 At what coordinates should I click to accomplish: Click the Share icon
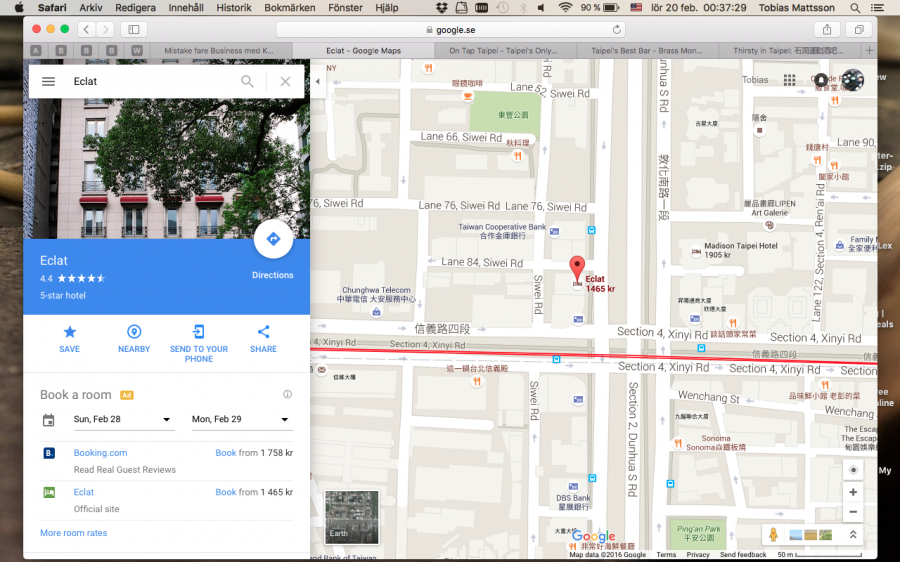coord(264,332)
